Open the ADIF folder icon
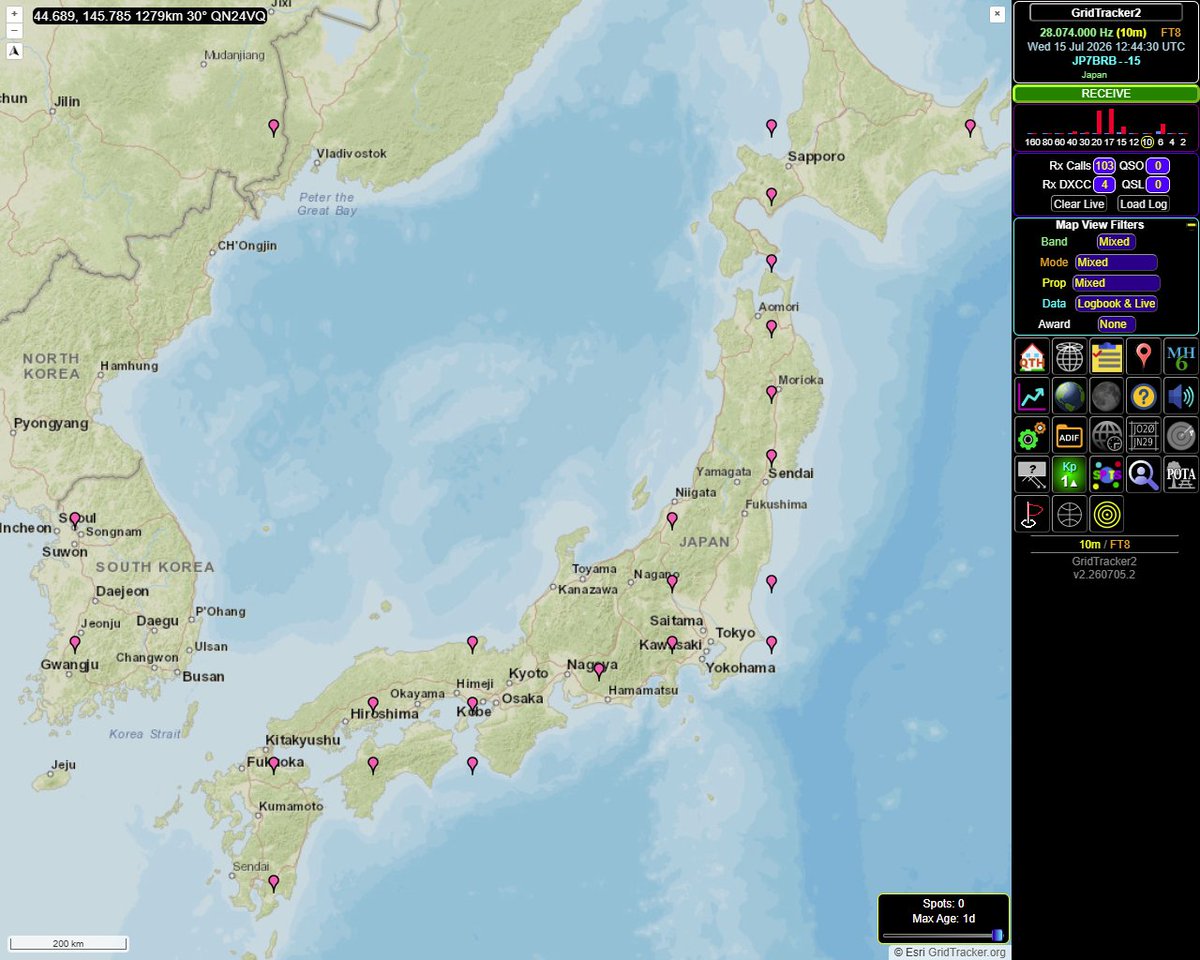1200x960 pixels. tap(1069, 435)
